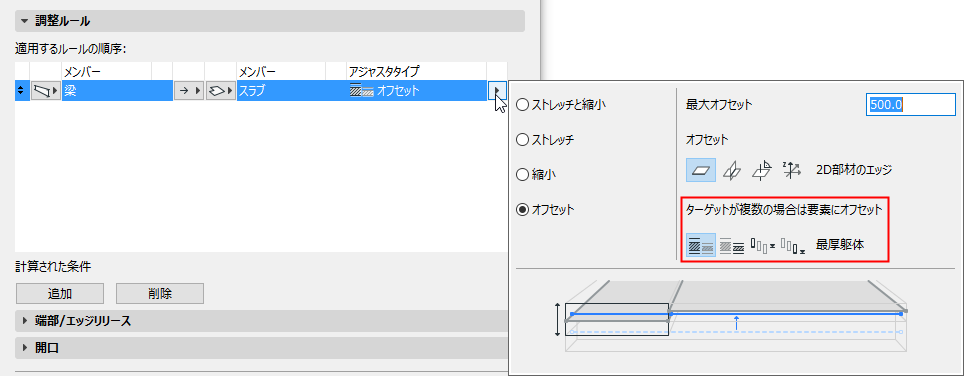
Task: Click the reorder handle of the 梁 rule row
Action: [21, 91]
